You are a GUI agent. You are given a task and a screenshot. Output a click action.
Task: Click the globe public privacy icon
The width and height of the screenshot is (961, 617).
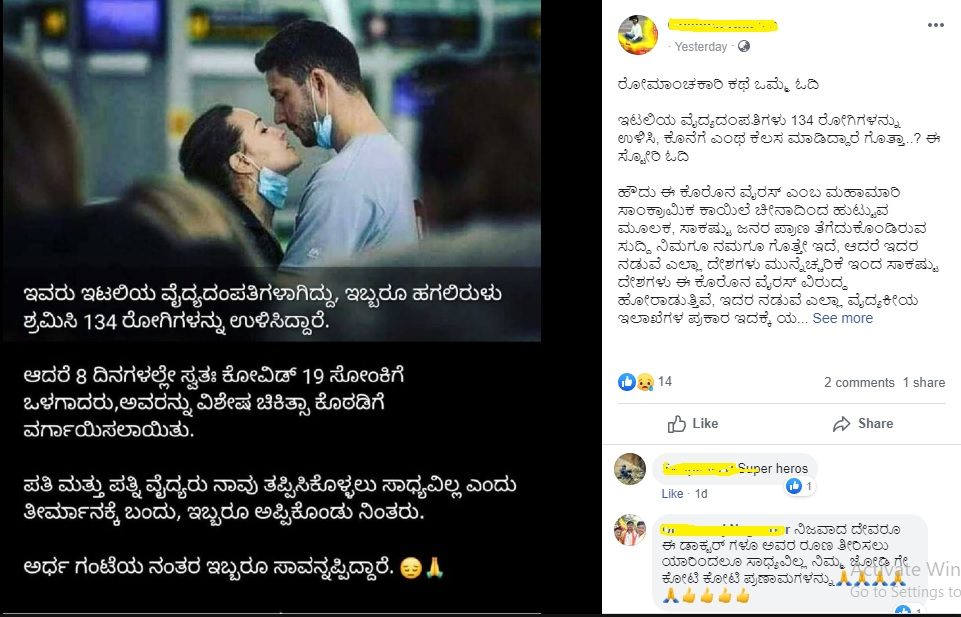coord(743,47)
